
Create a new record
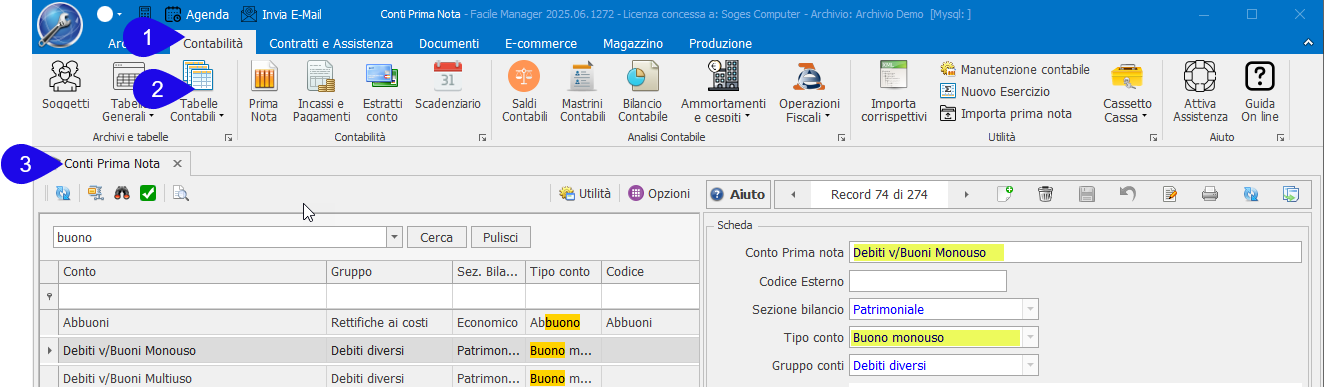1005,194
